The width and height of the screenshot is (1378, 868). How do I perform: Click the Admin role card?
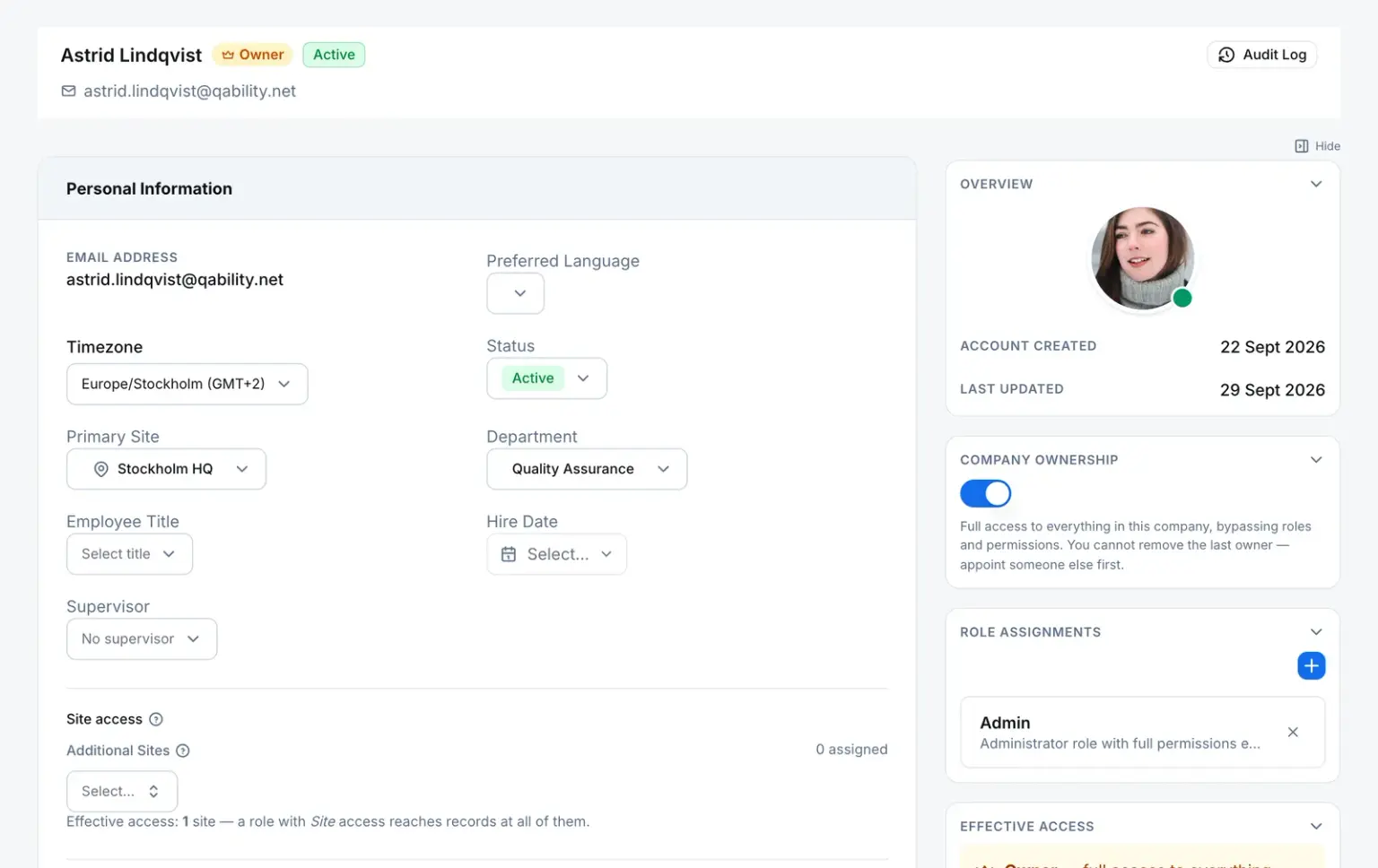pos(1142,733)
